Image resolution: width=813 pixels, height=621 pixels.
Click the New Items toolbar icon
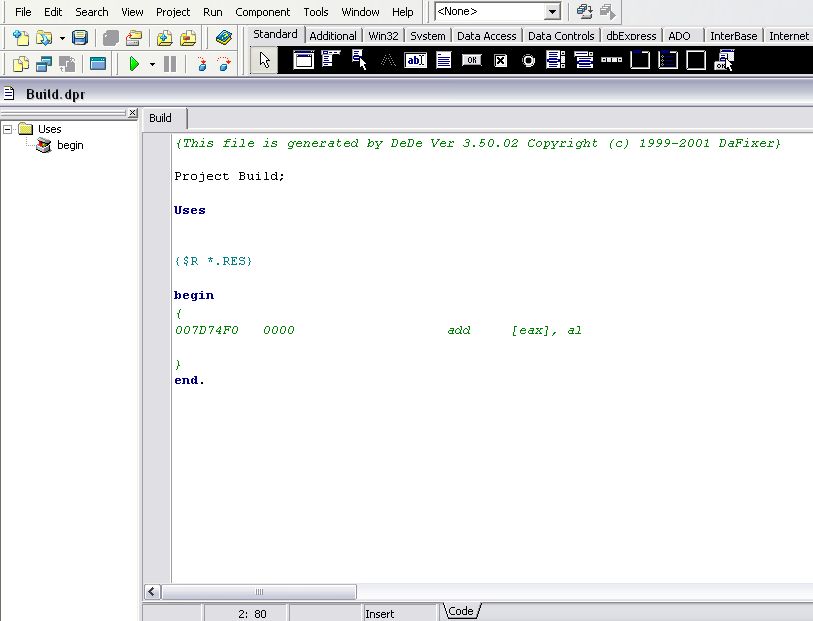point(21,38)
